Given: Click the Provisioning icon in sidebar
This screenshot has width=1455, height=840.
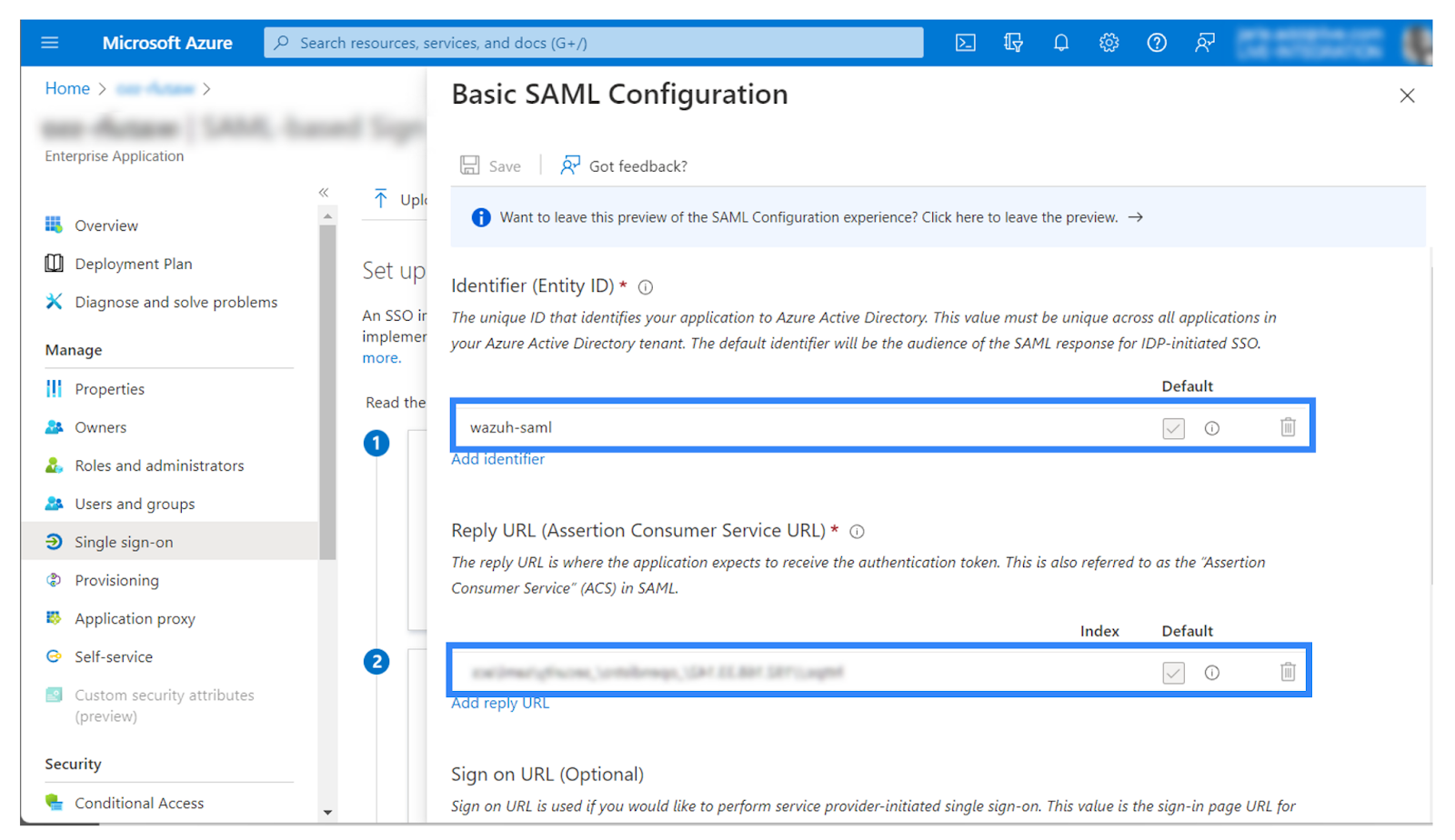Looking at the screenshot, I should 54,579.
